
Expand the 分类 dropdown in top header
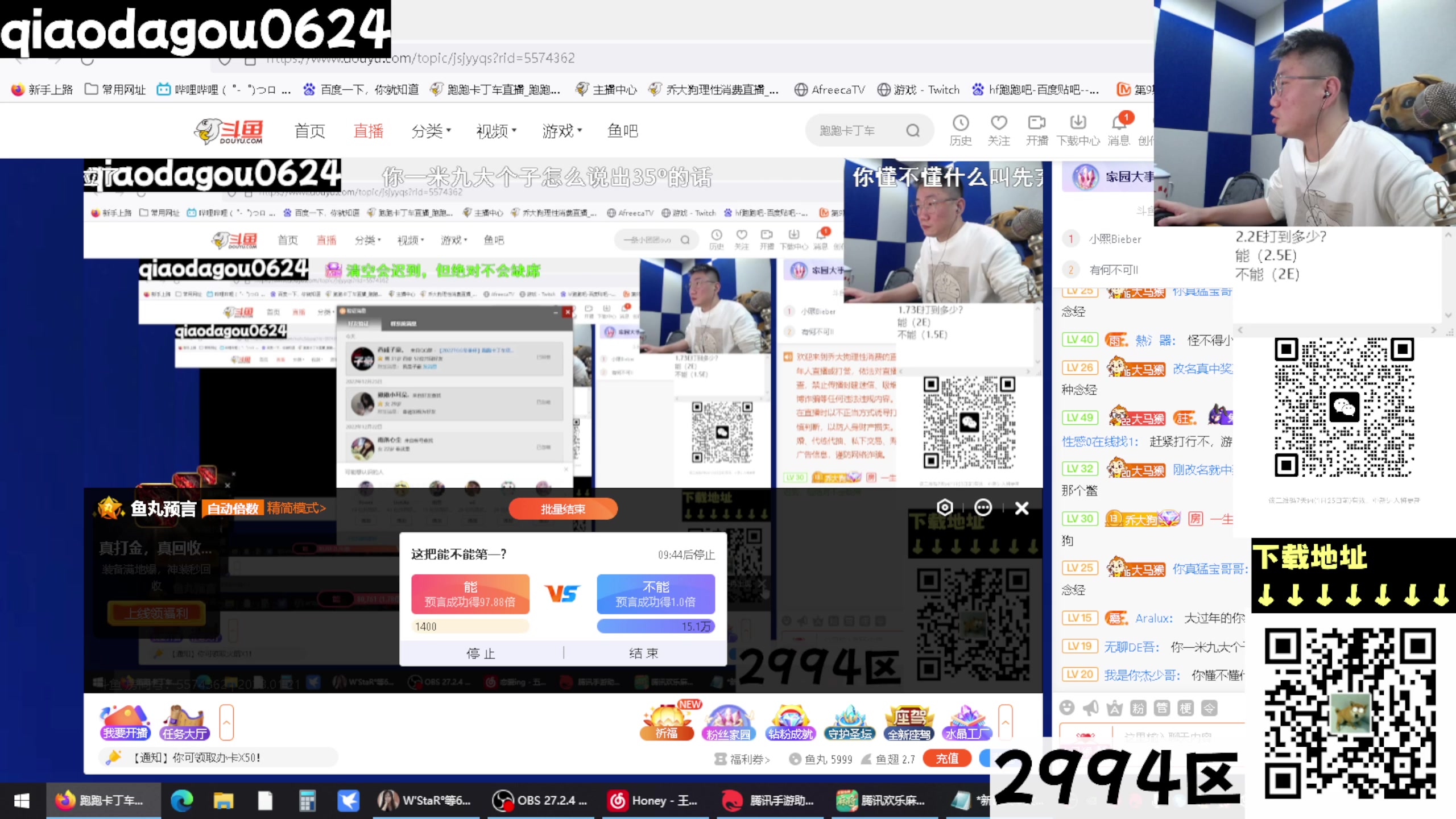pyautogui.click(x=431, y=131)
